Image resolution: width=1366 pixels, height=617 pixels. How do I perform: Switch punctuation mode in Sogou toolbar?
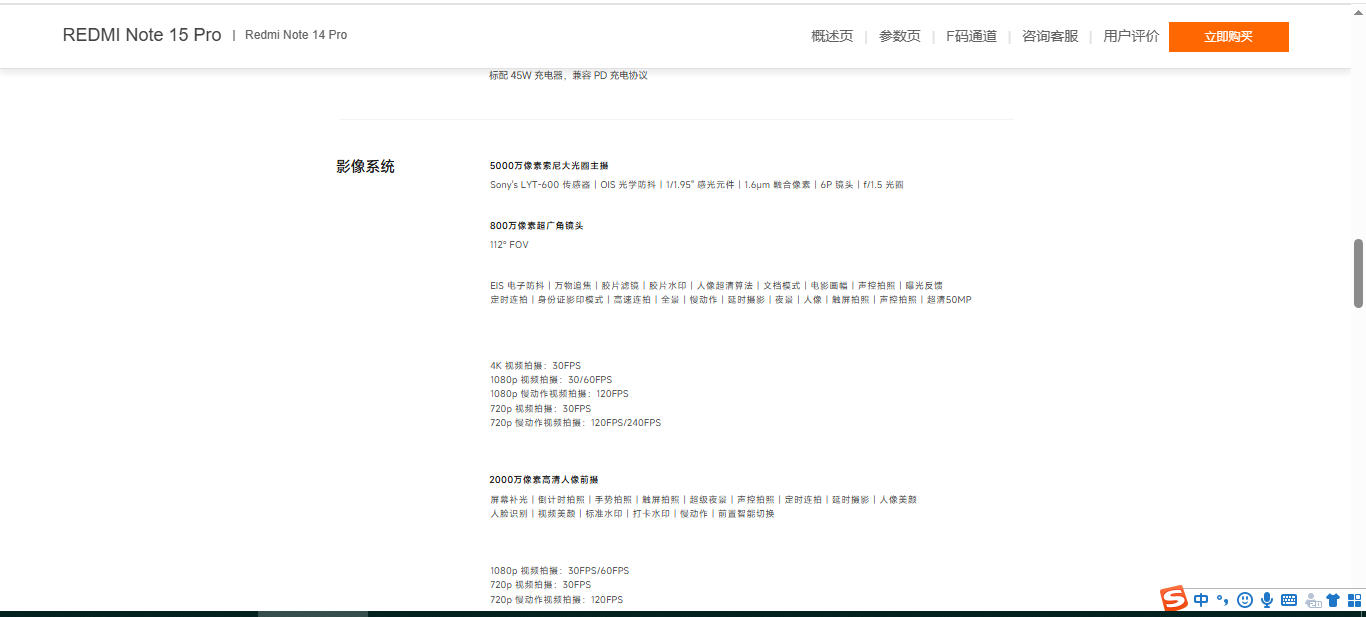(1222, 600)
